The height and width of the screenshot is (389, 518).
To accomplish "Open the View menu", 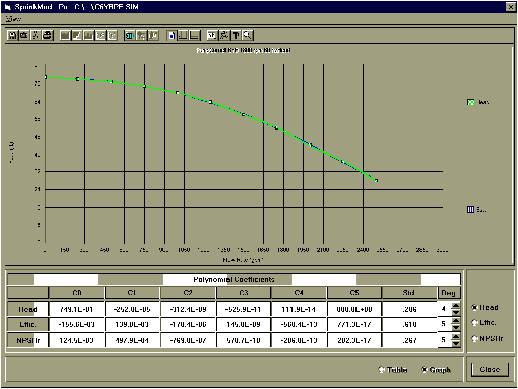I will 13,19.
